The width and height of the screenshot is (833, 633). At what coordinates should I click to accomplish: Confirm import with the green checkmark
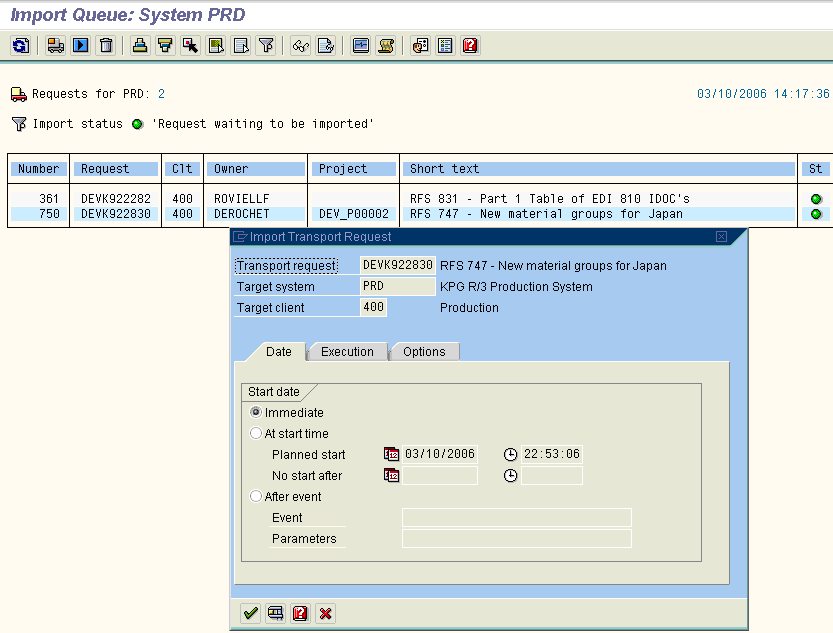click(251, 613)
